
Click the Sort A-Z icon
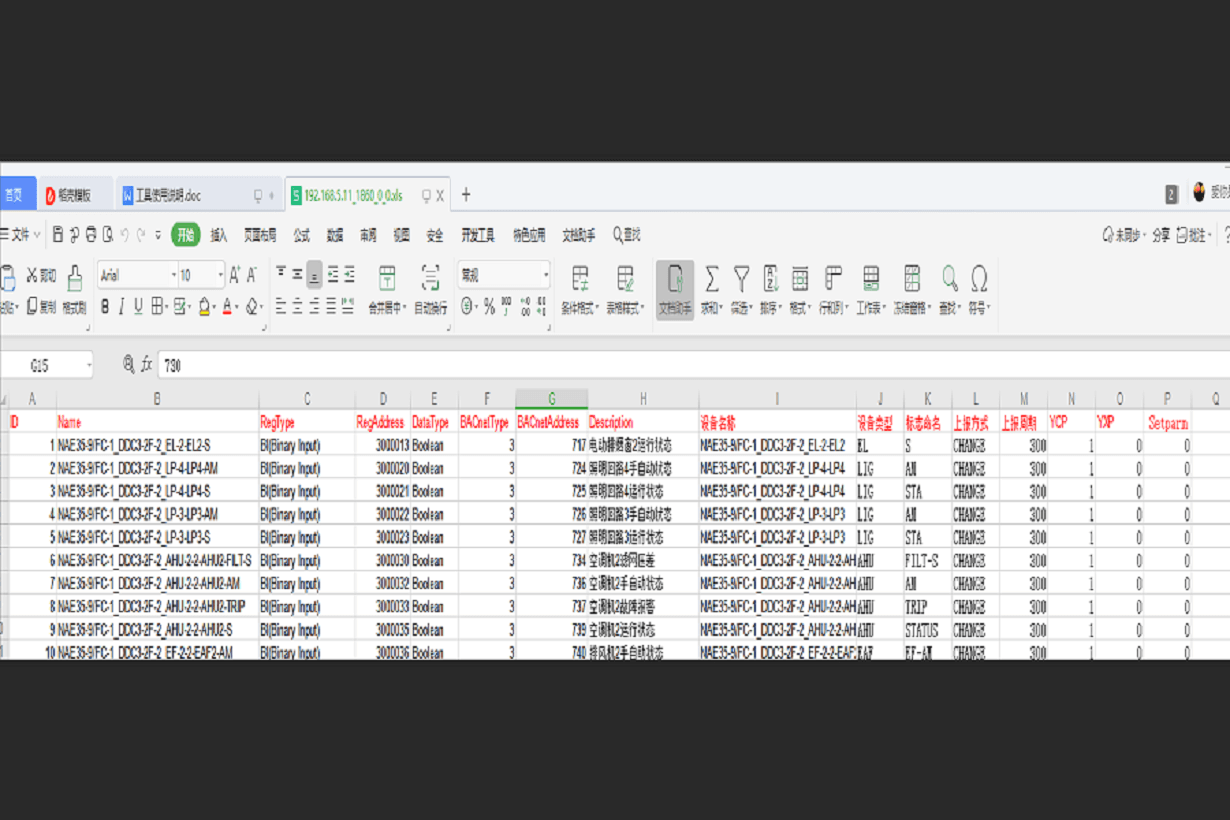point(770,278)
